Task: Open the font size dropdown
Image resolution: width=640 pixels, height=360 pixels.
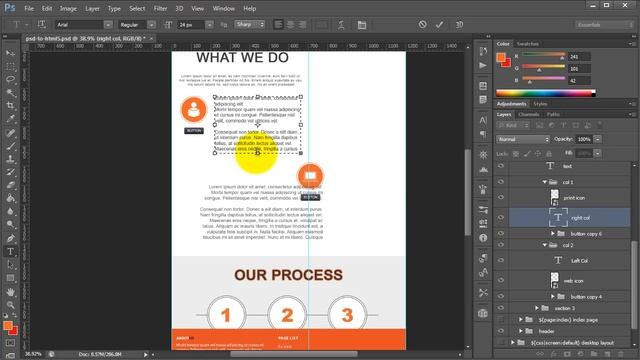Action: pyautogui.click(x=209, y=25)
